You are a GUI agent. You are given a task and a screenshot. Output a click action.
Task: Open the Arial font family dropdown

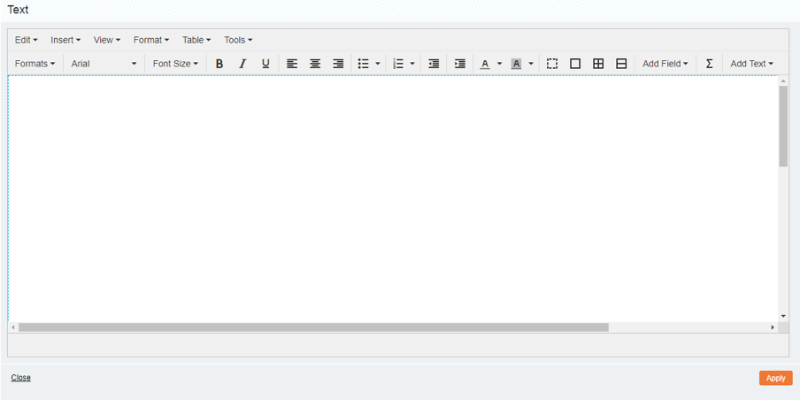point(103,64)
